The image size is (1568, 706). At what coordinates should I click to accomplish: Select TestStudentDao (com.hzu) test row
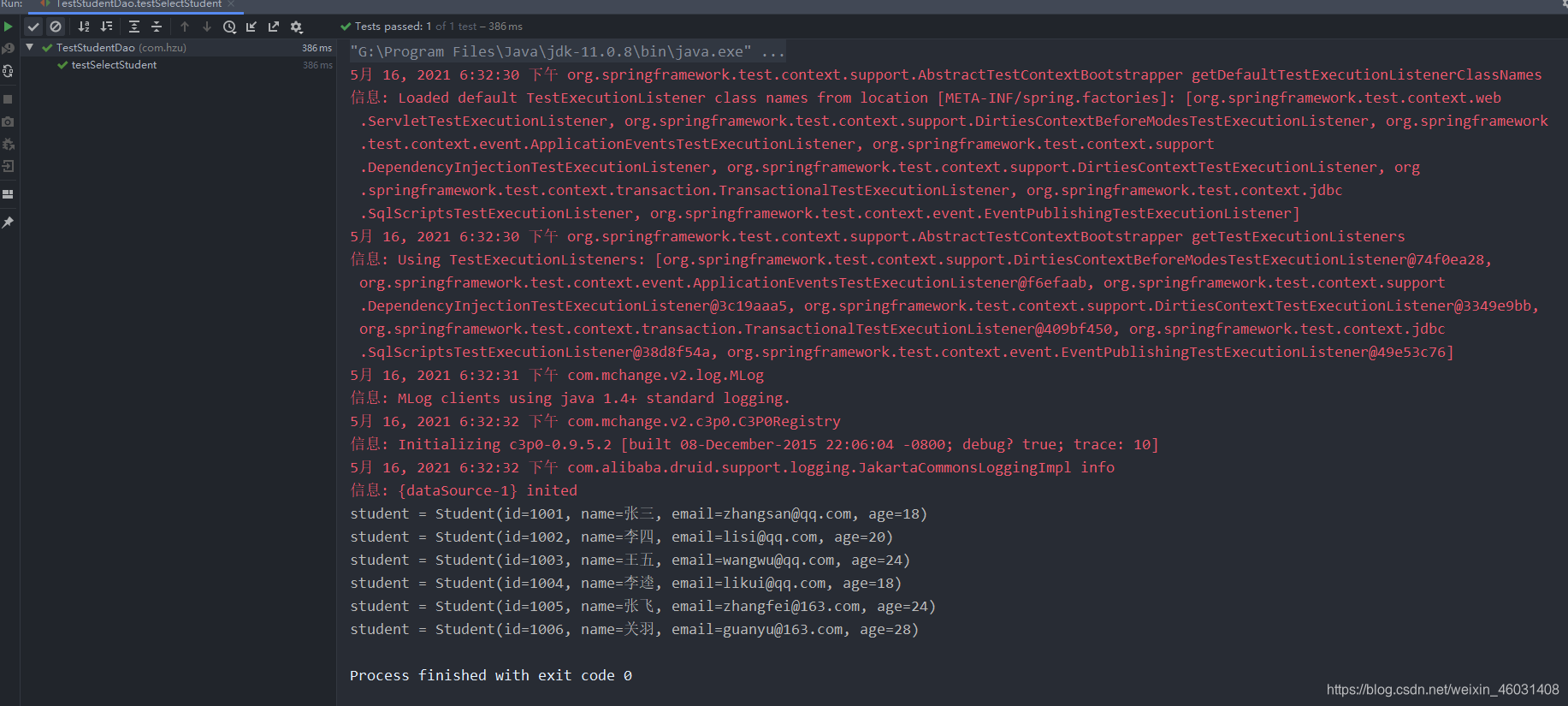tap(179, 48)
